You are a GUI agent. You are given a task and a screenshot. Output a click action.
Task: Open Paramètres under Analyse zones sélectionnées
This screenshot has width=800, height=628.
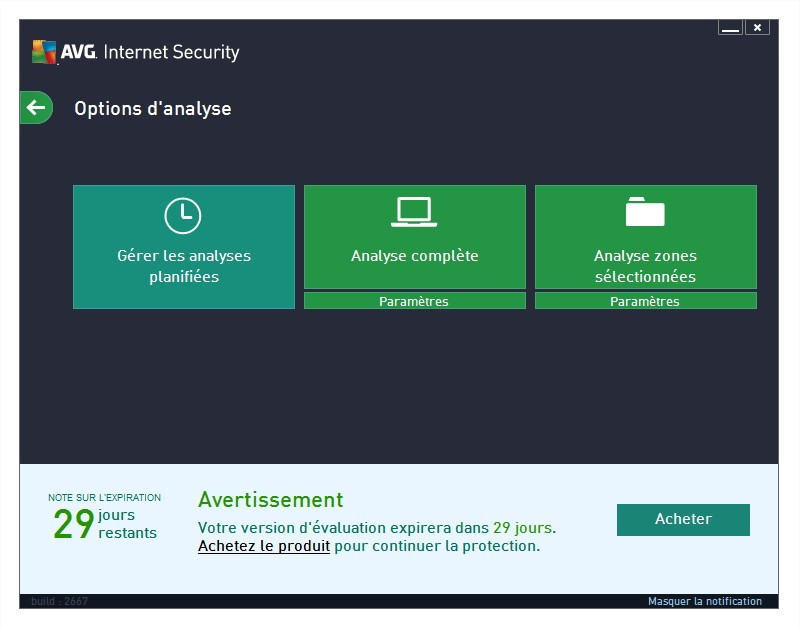[645, 301]
